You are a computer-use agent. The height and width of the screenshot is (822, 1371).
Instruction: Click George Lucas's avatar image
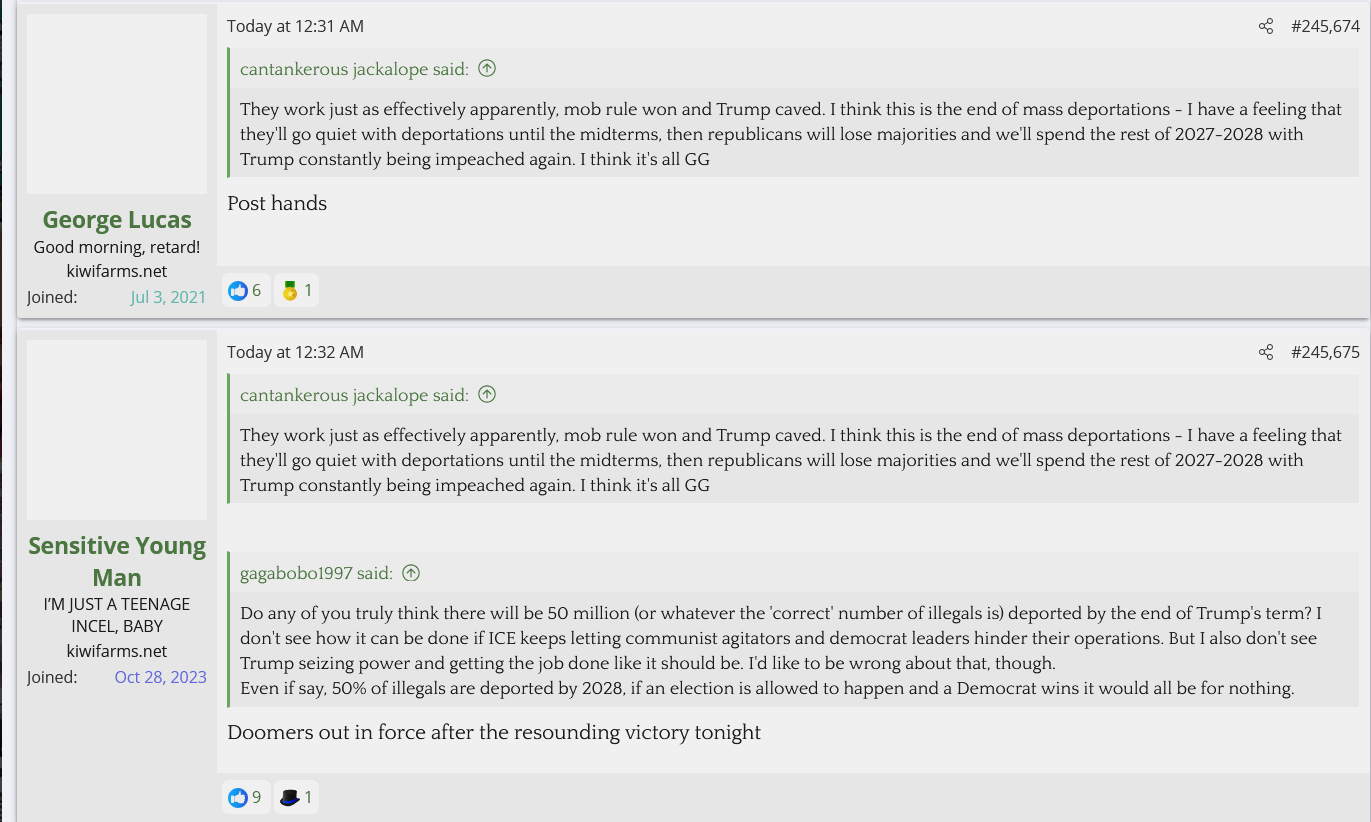117,104
